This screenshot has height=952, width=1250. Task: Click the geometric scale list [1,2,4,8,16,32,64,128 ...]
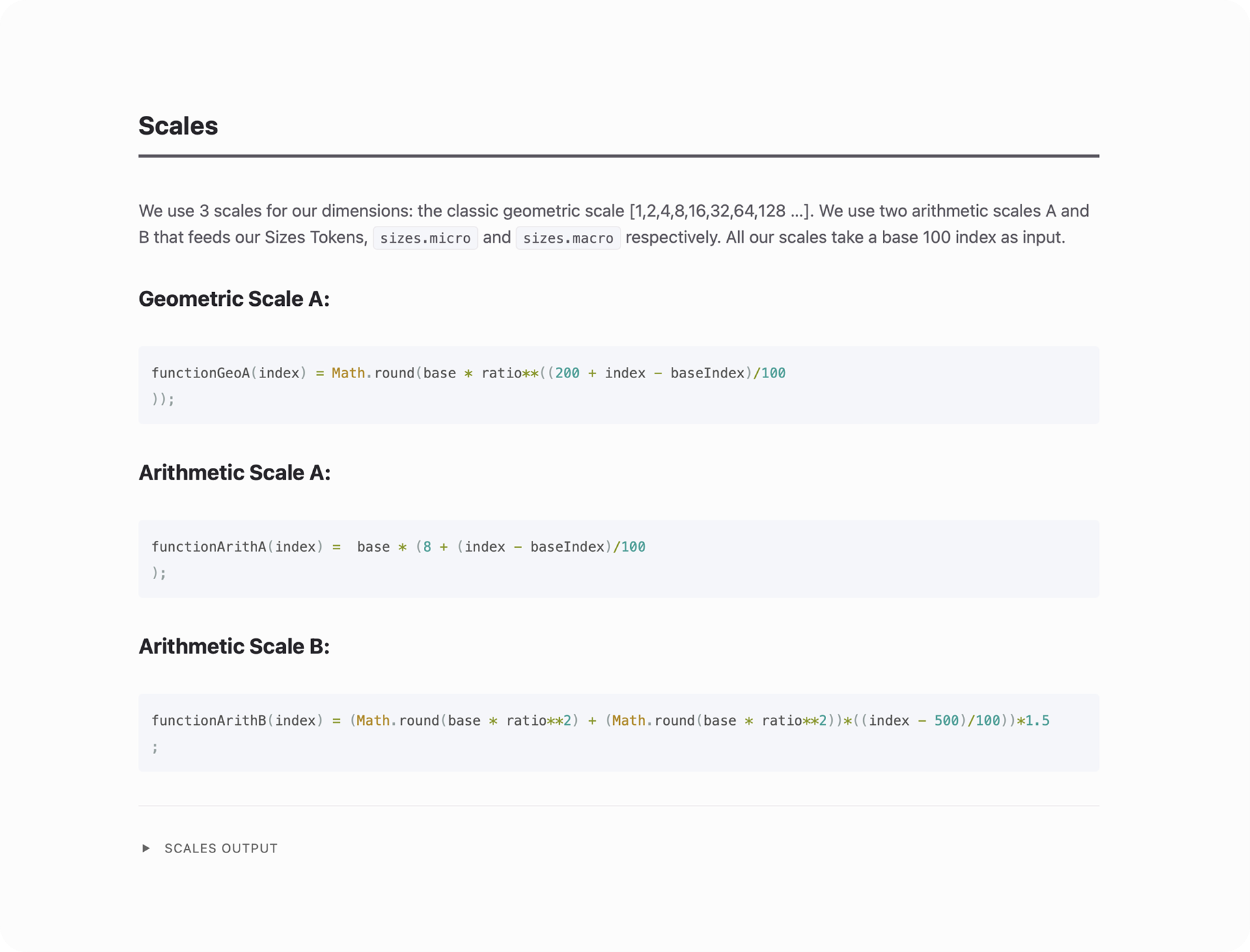click(x=720, y=211)
